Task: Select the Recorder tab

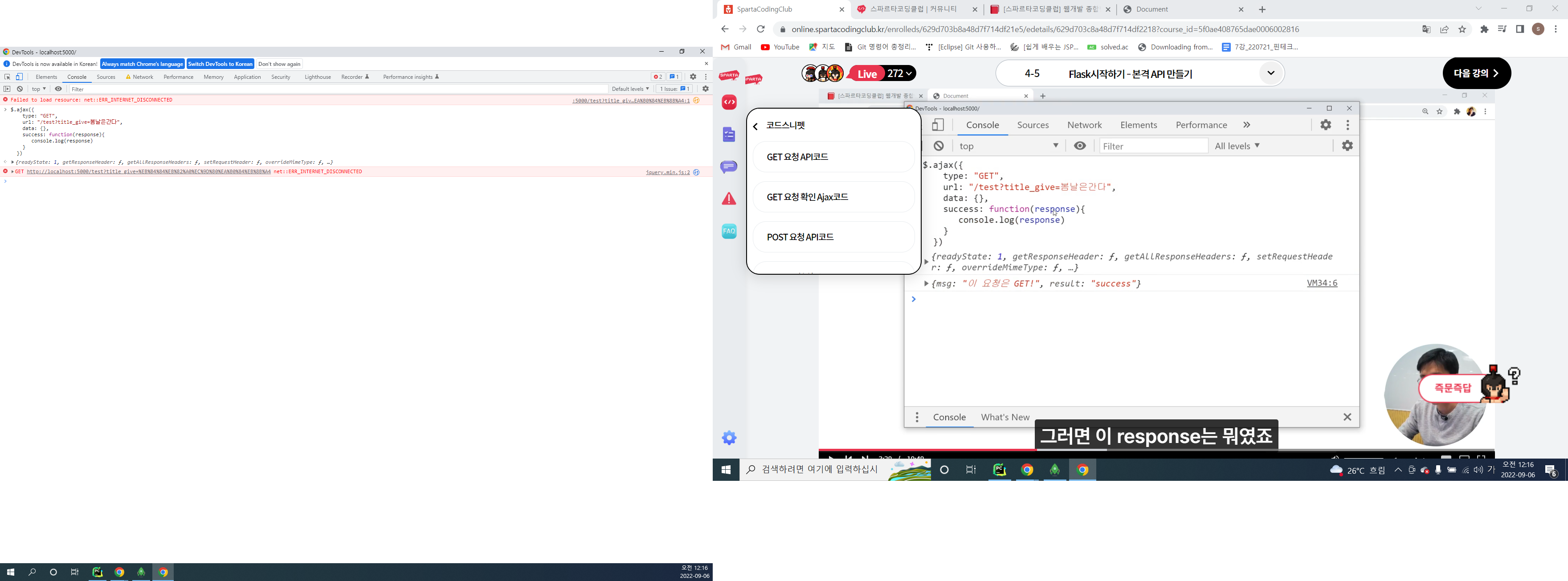Action: coord(355,77)
